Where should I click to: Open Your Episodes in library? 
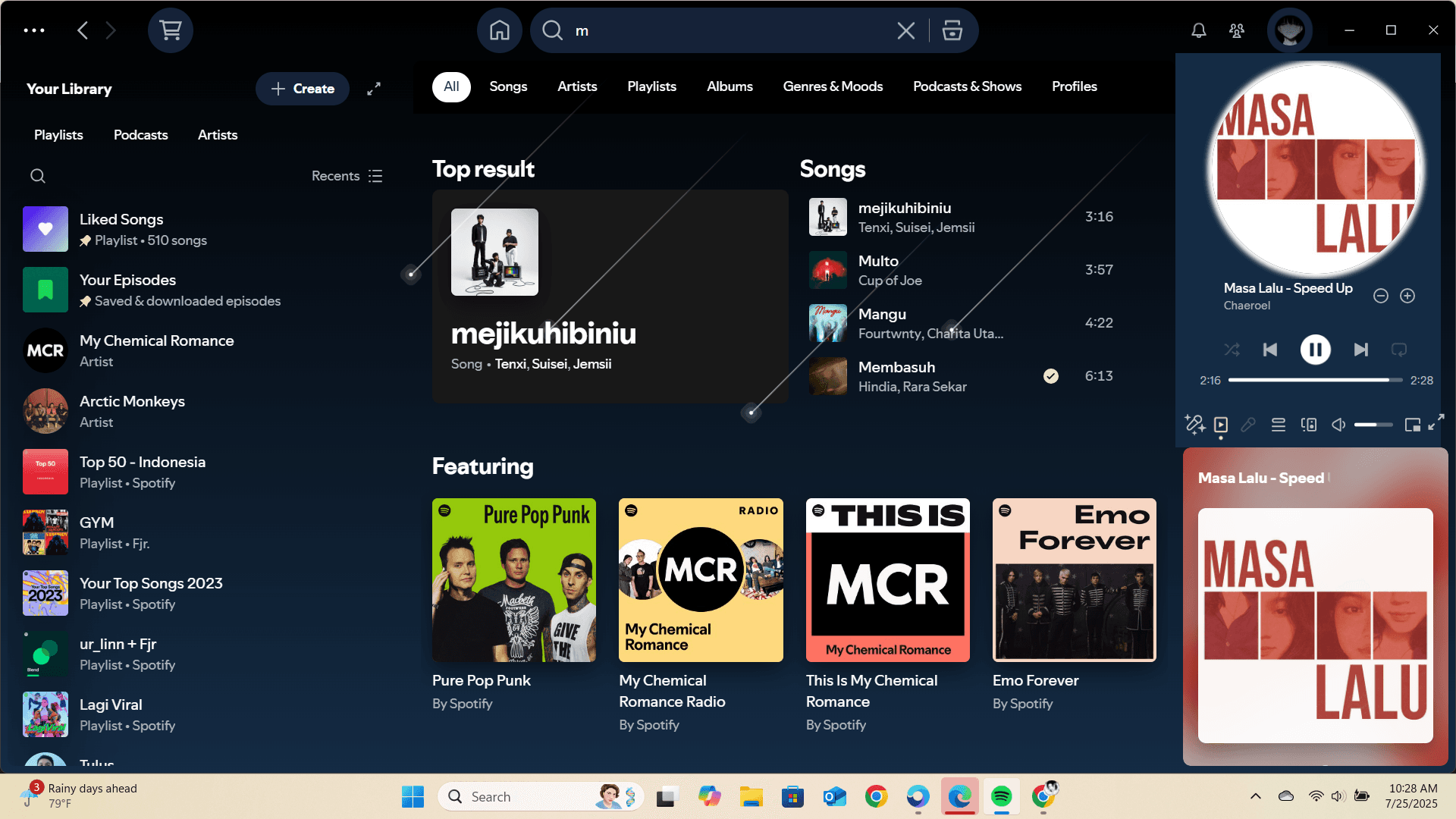click(x=205, y=290)
